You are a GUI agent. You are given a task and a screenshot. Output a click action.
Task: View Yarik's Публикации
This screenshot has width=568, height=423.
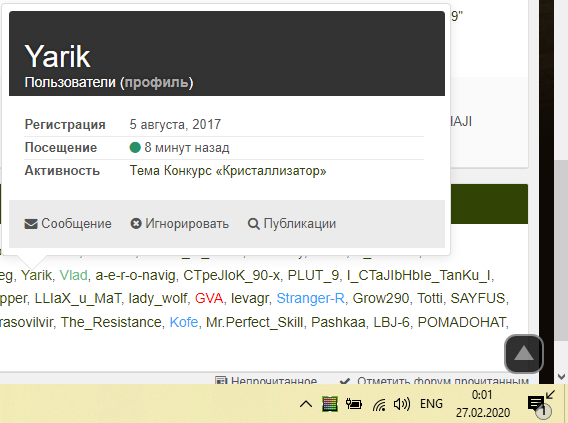pyautogui.click(x=292, y=224)
